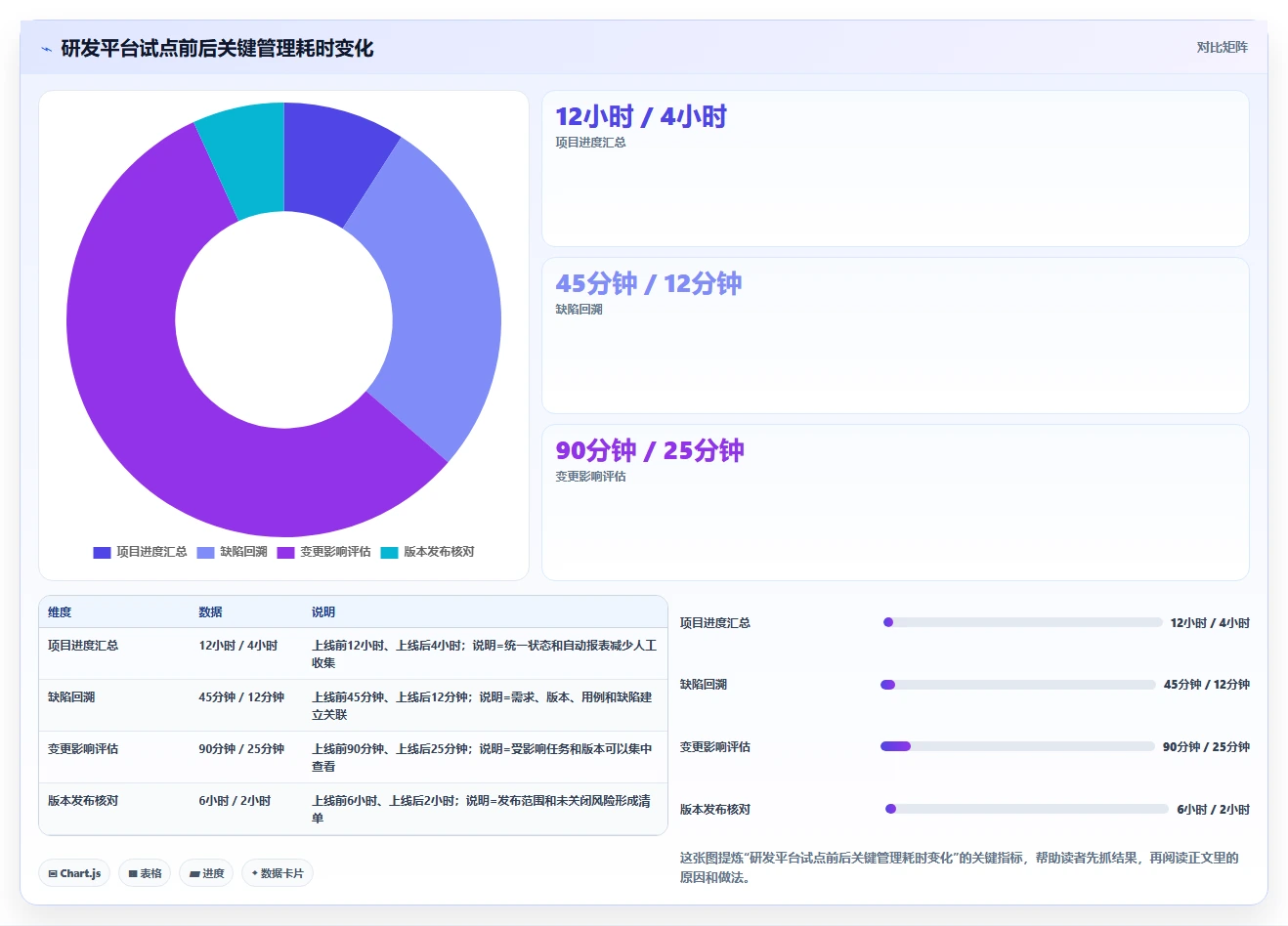Viewport: 1288px width, 926px height.
Task: Open the 45分钟 / 12分钟 data card
Action: click(x=895, y=335)
